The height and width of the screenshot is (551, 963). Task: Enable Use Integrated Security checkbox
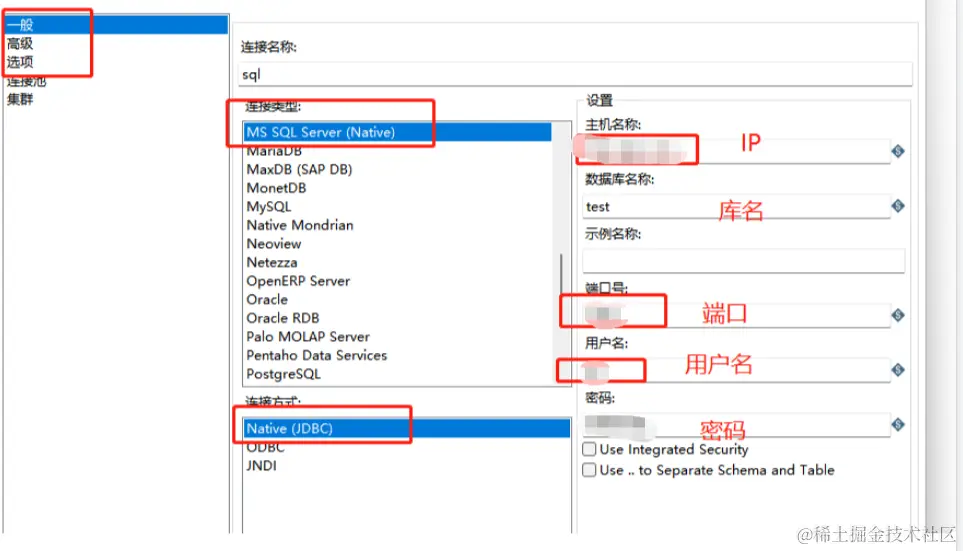click(589, 449)
